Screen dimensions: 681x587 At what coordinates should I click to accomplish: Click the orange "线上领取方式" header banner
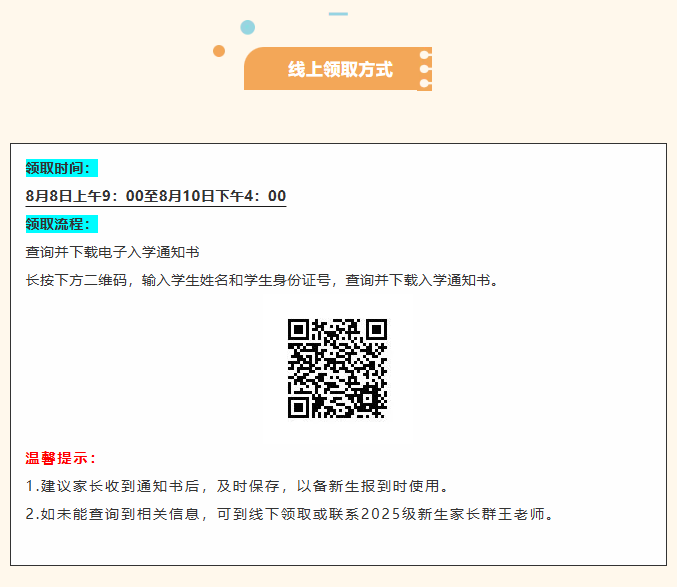tap(338, 69)
